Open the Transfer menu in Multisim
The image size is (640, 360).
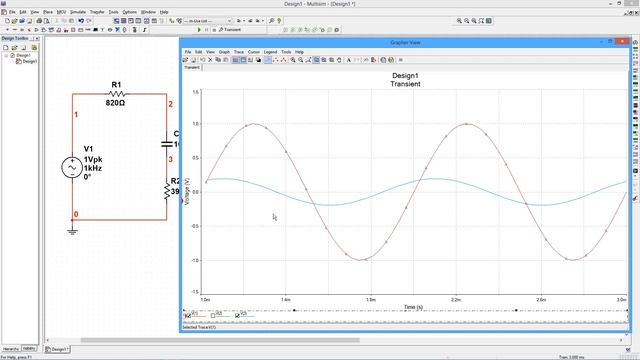[x=97, y=12]
